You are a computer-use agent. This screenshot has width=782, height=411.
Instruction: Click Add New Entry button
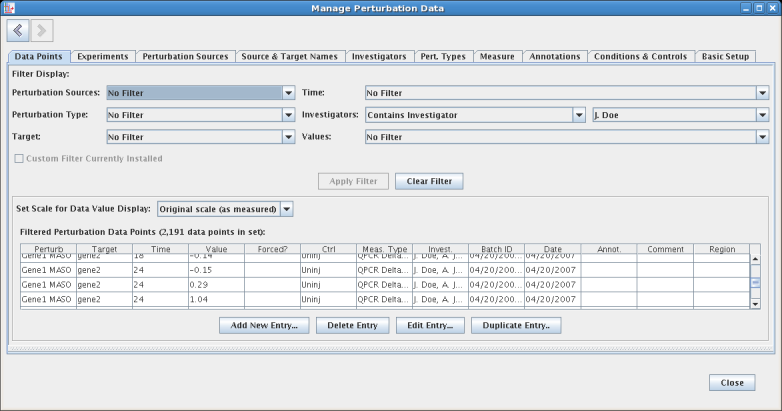pos(264,325)
